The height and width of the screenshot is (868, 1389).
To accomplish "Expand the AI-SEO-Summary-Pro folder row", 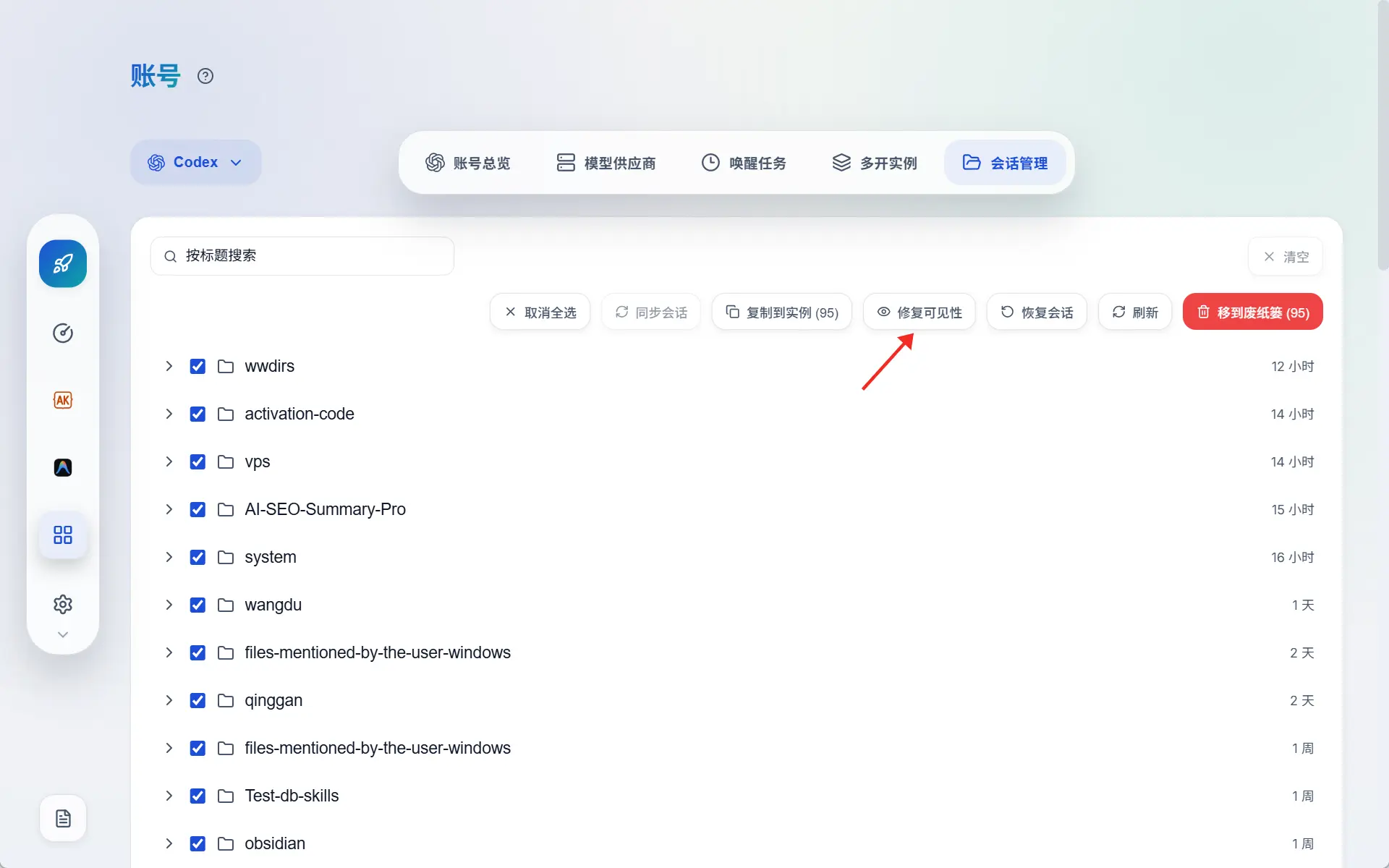I will click(x=169, y=509).
